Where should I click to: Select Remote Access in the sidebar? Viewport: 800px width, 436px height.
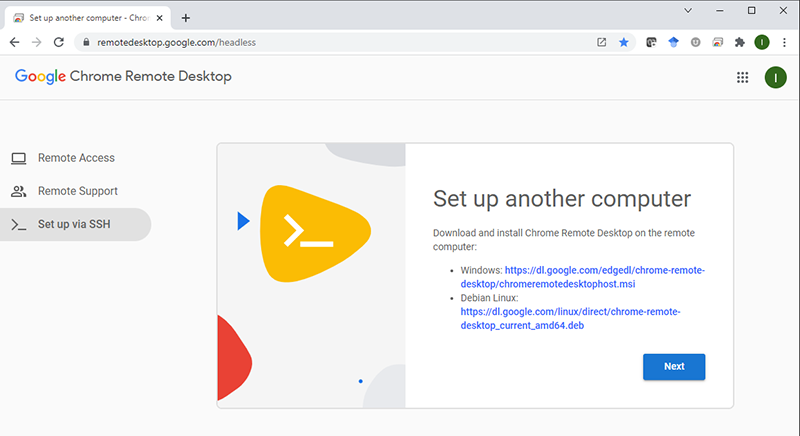76,158
